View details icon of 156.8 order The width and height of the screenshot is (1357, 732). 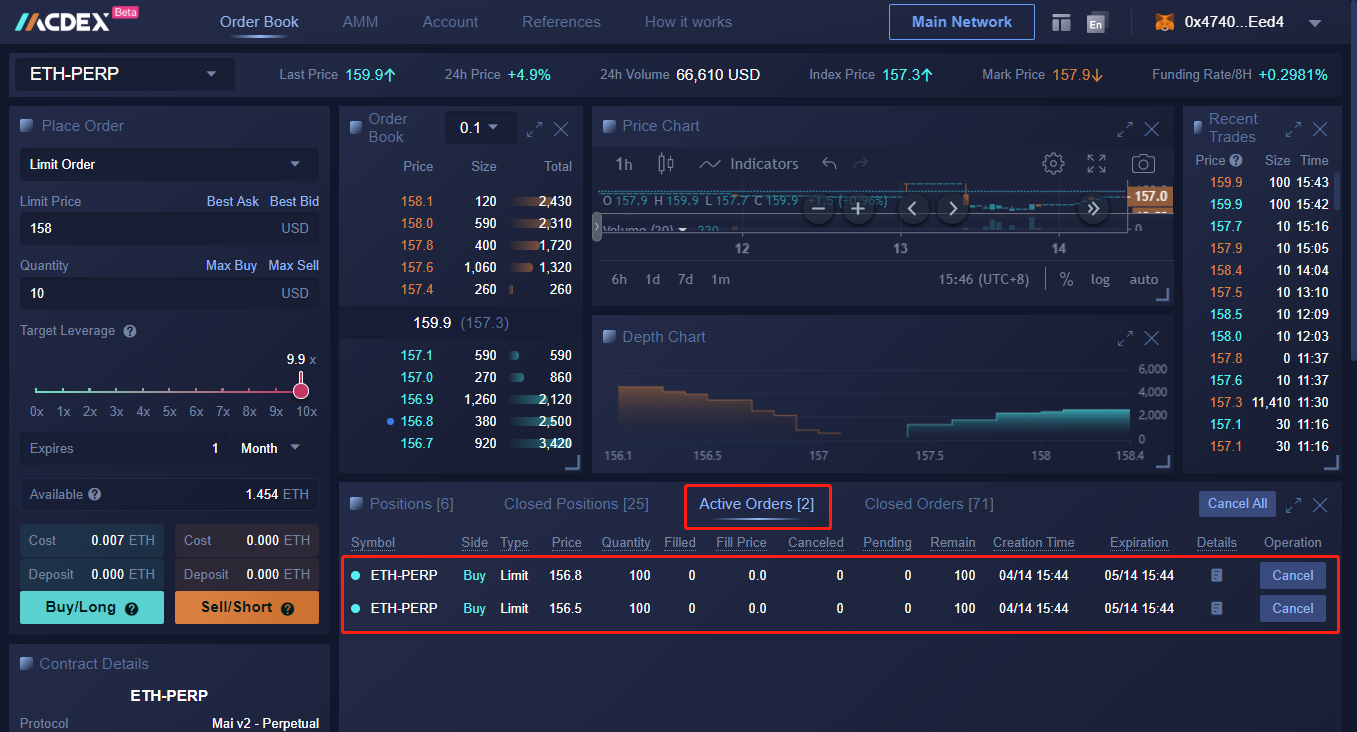[x=1216, y=575]
